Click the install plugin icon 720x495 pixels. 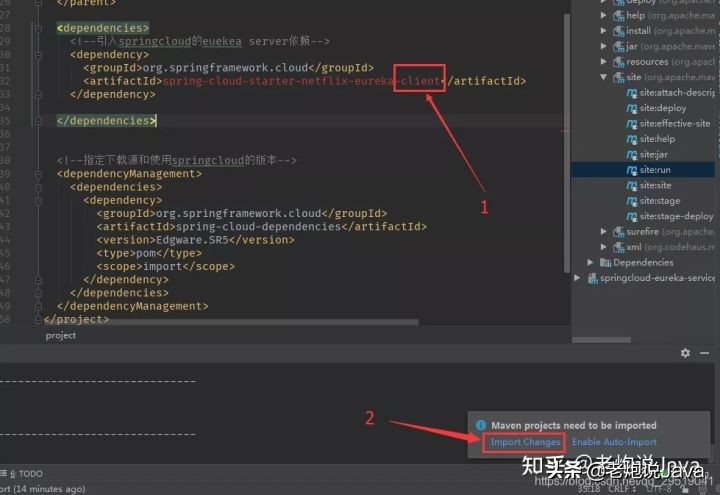point(618,31)
